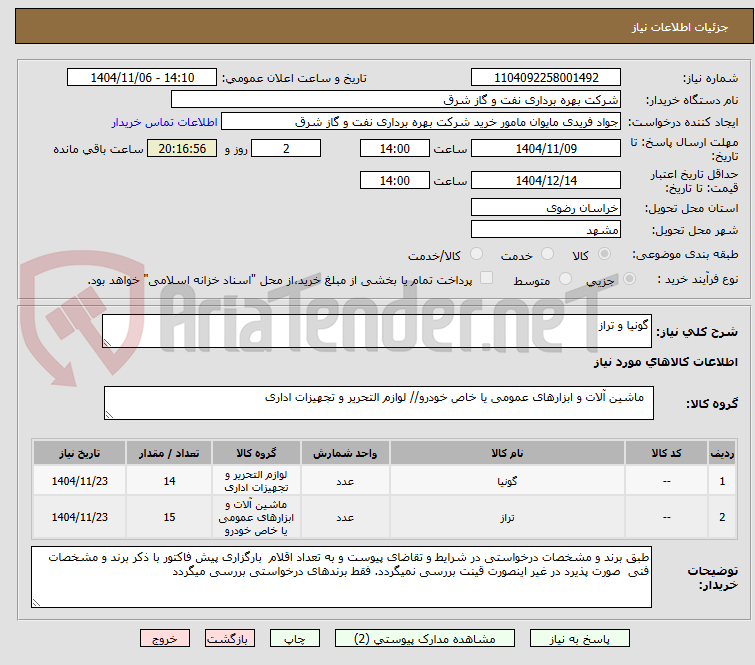The height and width of the screenshot is (665, 755).
Task: Click the ایجاد کننده درخواست field
Action: 420,122
